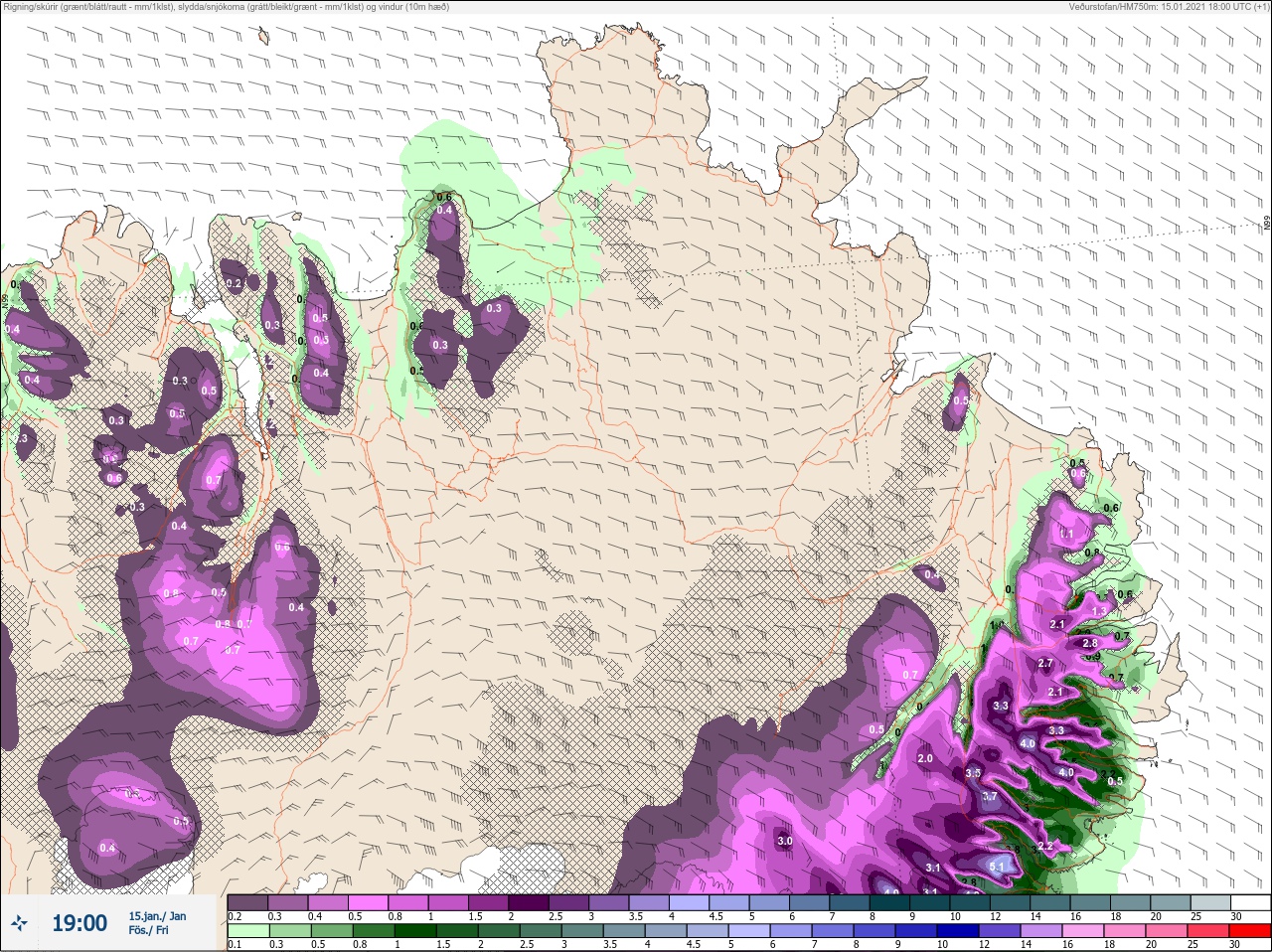Click the Veðurstofan logo icon beside 19:00
The image size is (1272, 952).
(x=20, y=923)
